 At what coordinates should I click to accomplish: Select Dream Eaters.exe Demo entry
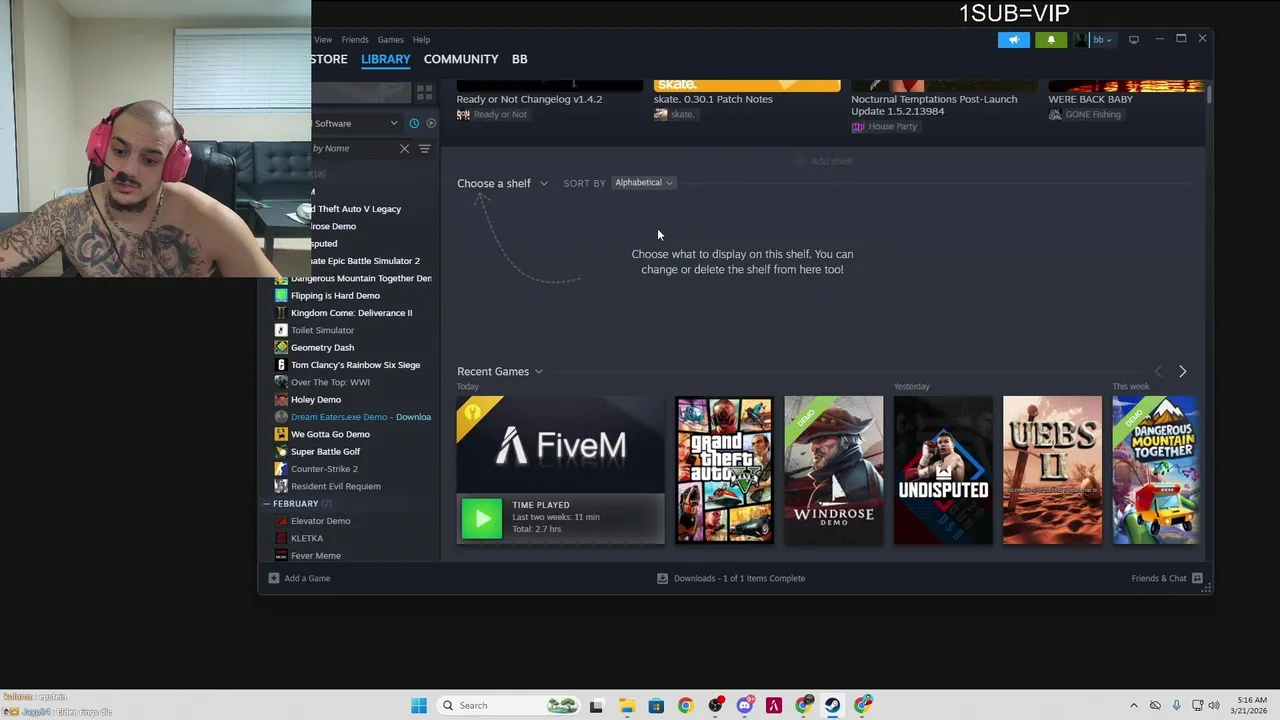[x=353, y=417]
